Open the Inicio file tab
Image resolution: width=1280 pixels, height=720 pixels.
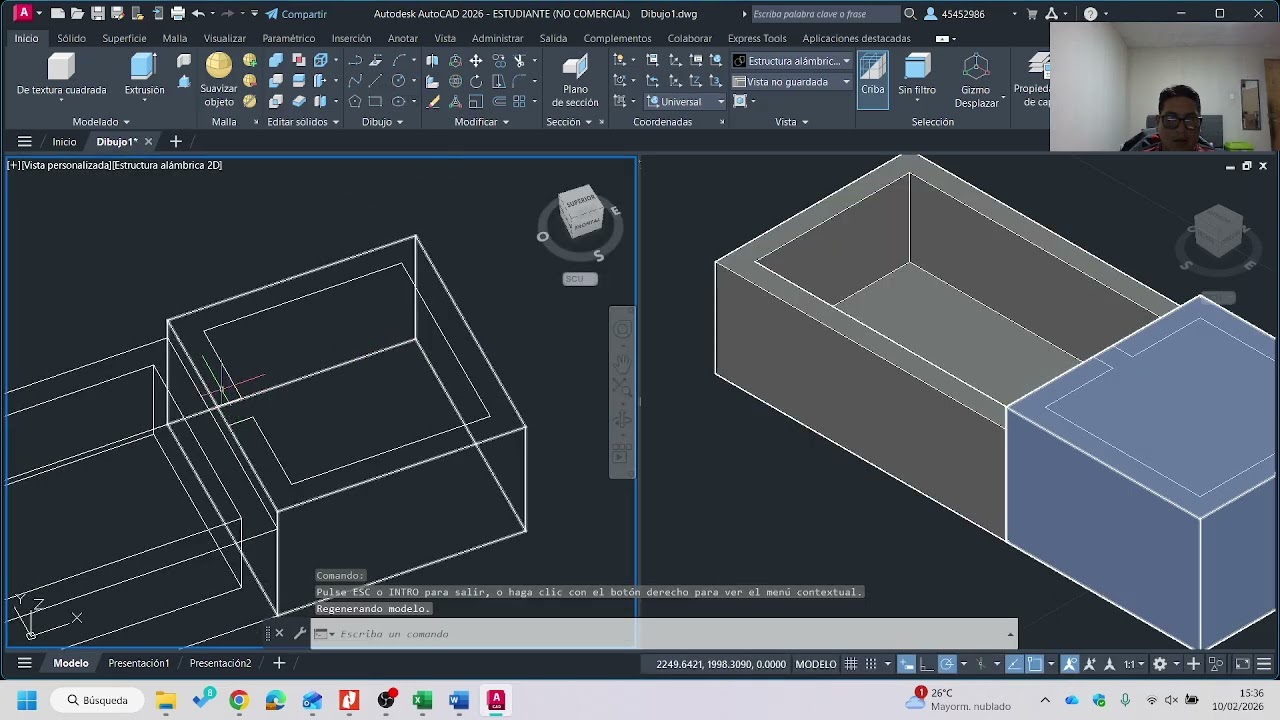tap(64, 142)
